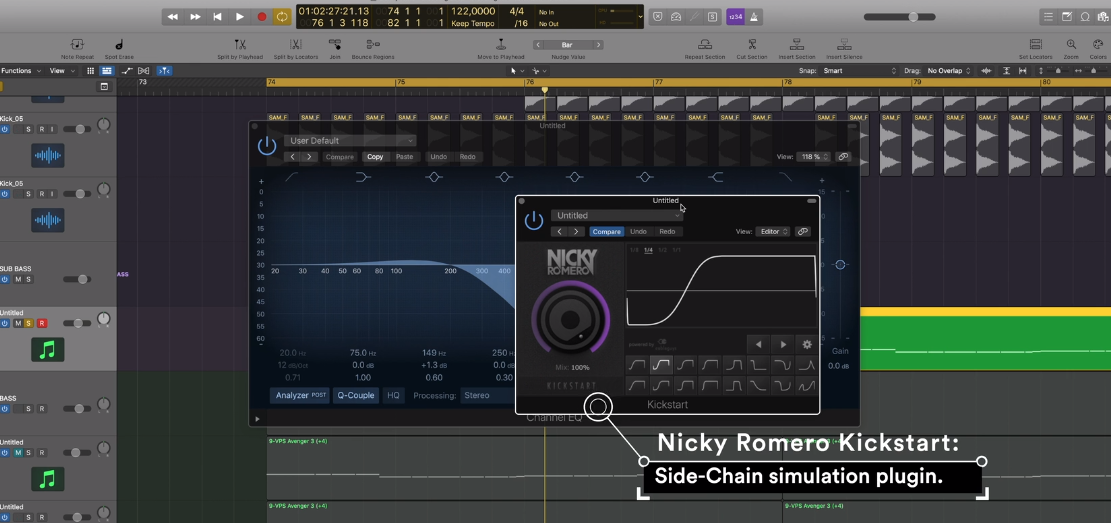The height and width of the screenshot is (523, 1111).
Task: Click the Join regions icon
Action: coord(335,45)
